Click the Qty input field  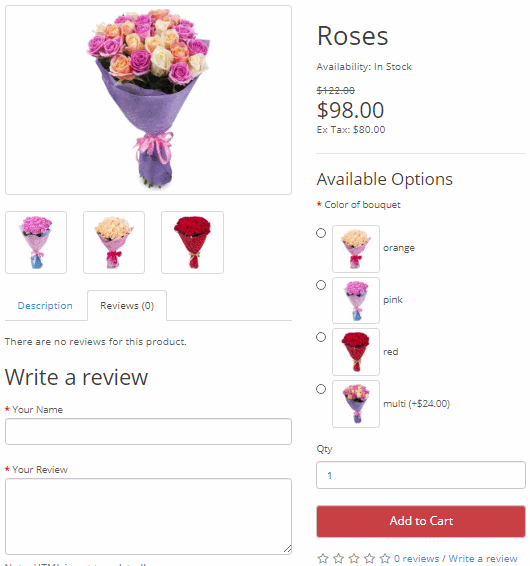421,475
